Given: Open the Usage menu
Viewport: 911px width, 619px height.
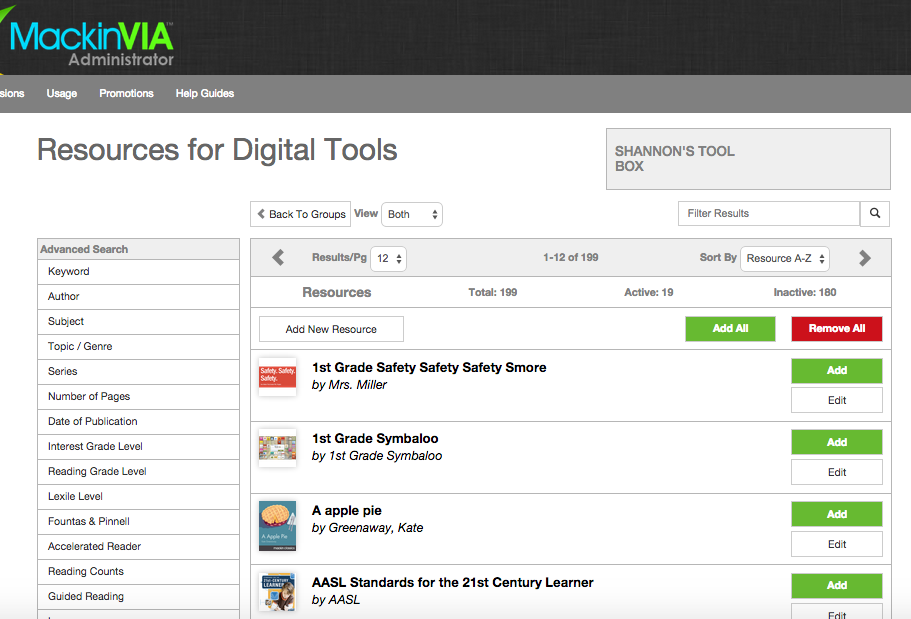Looking at the screenshot, I should [61, 93].
